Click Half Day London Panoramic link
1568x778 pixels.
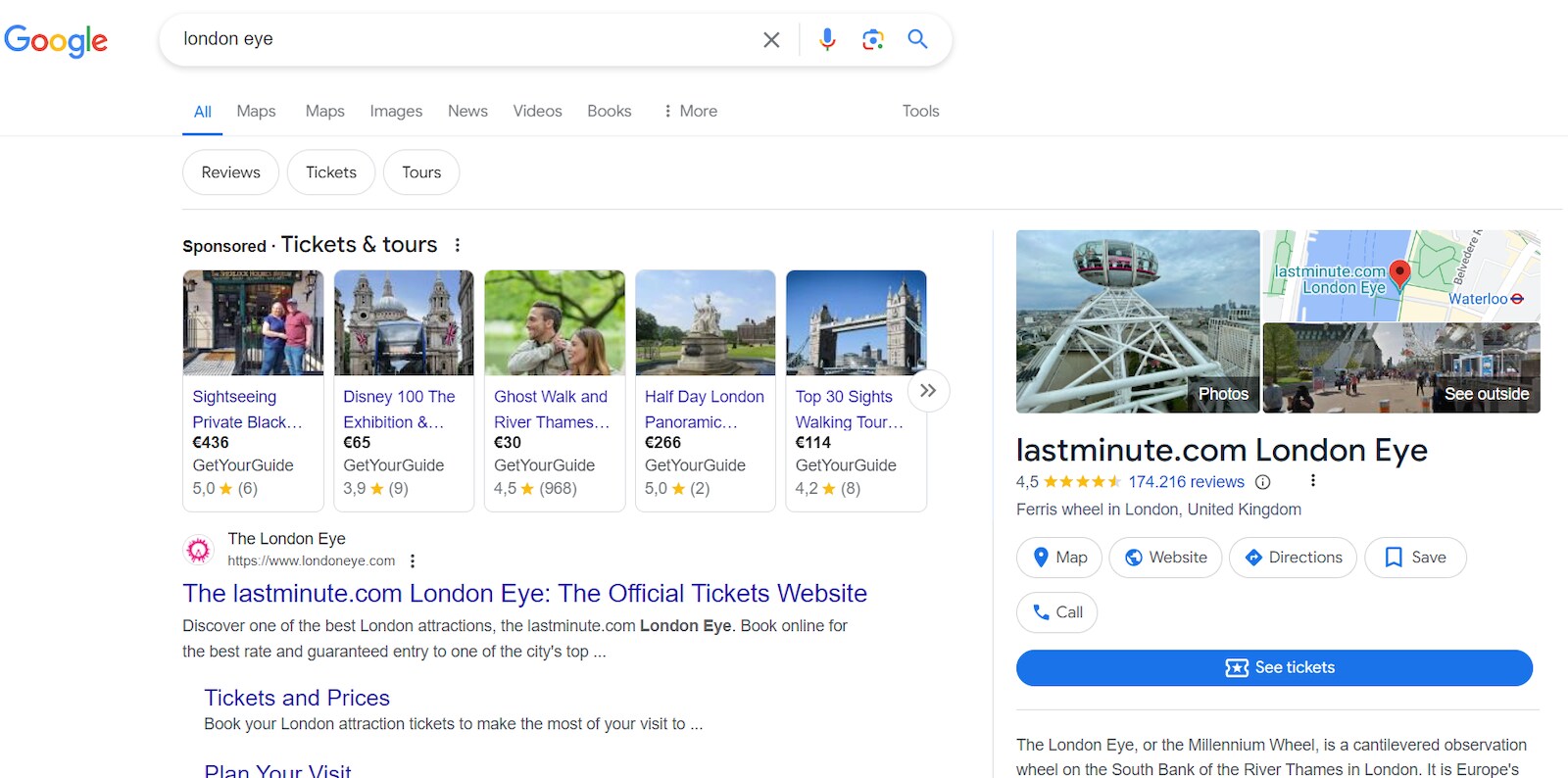point(705,410)
